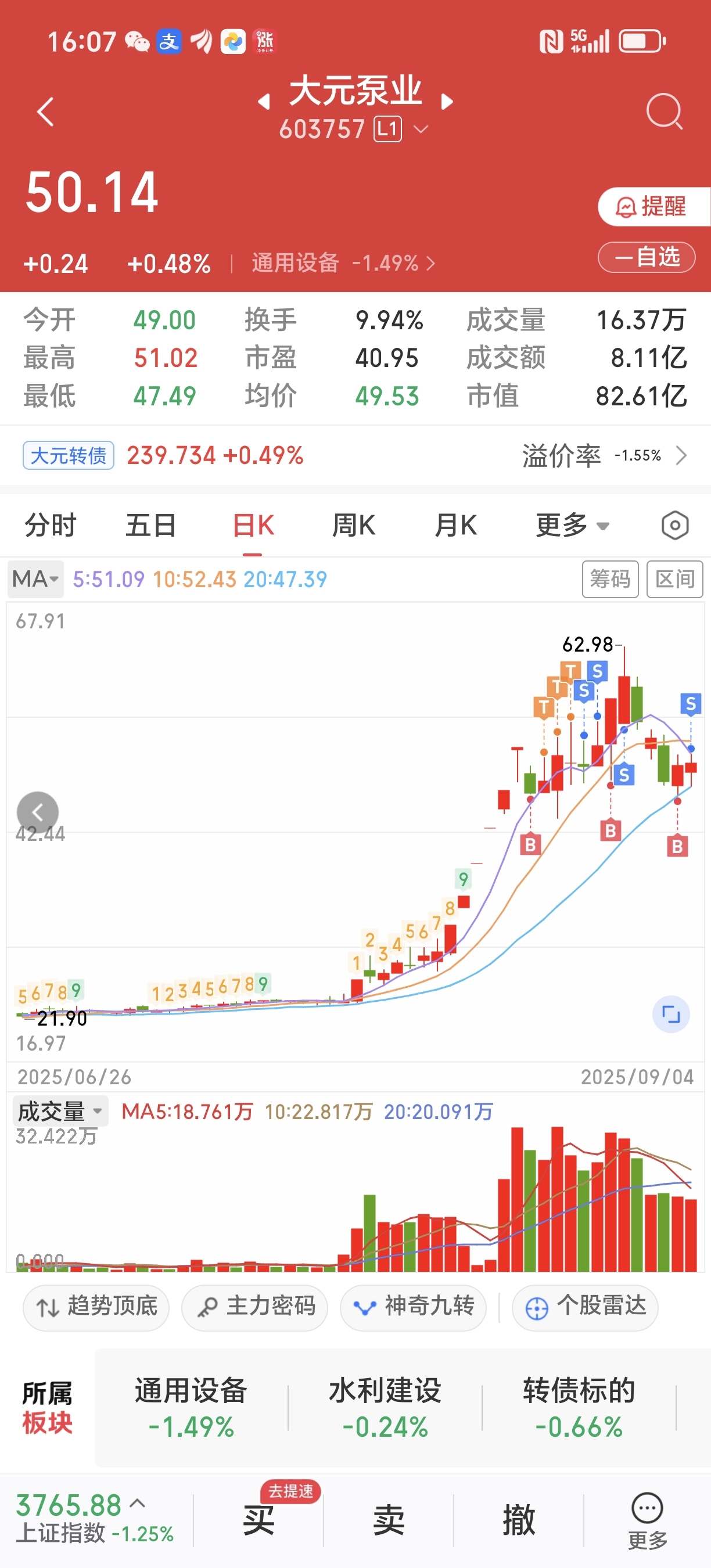Toggle 神奇九转 indicator

(414, 1307)
